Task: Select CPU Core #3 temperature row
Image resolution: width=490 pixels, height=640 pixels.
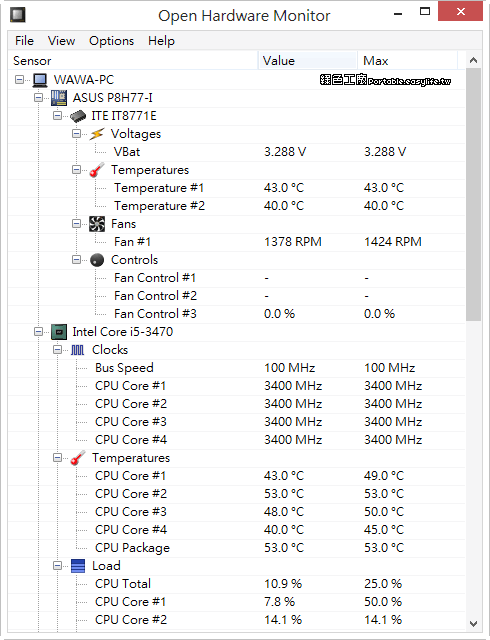Action: click(x=237, y=511)
